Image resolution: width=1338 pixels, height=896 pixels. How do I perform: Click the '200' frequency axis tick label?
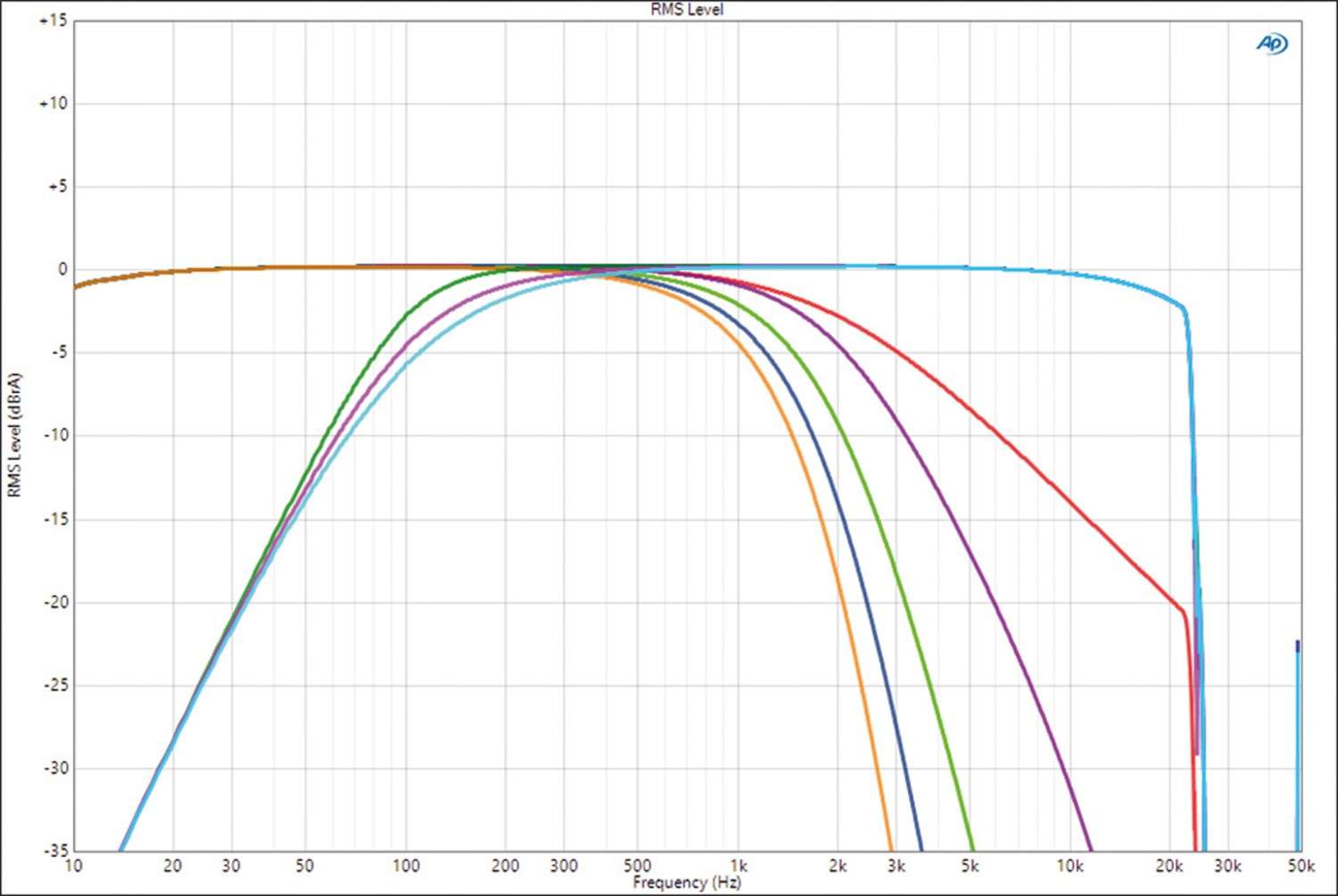[x=505, y=866]
